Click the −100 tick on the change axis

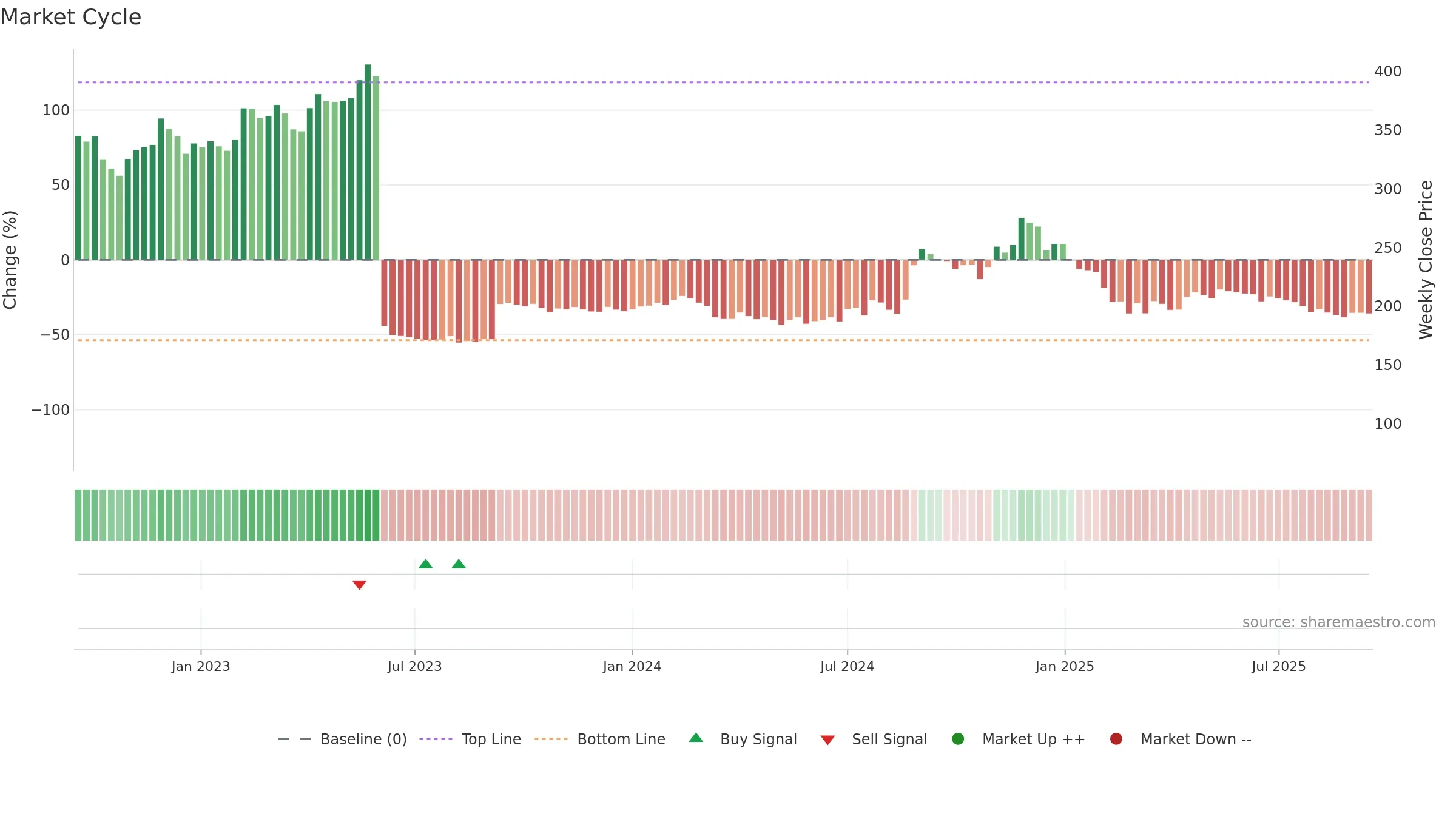tap(50, 410)
